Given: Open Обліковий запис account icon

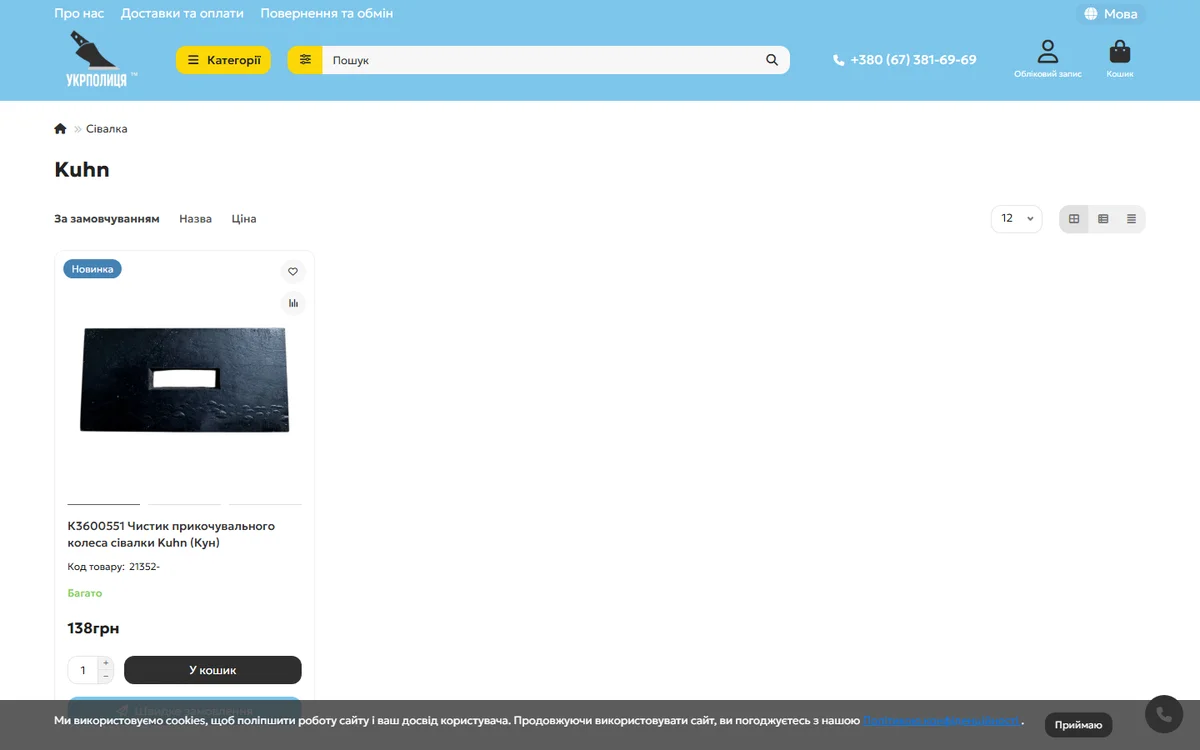Looking at the screenshot, I should (1047, 59).
